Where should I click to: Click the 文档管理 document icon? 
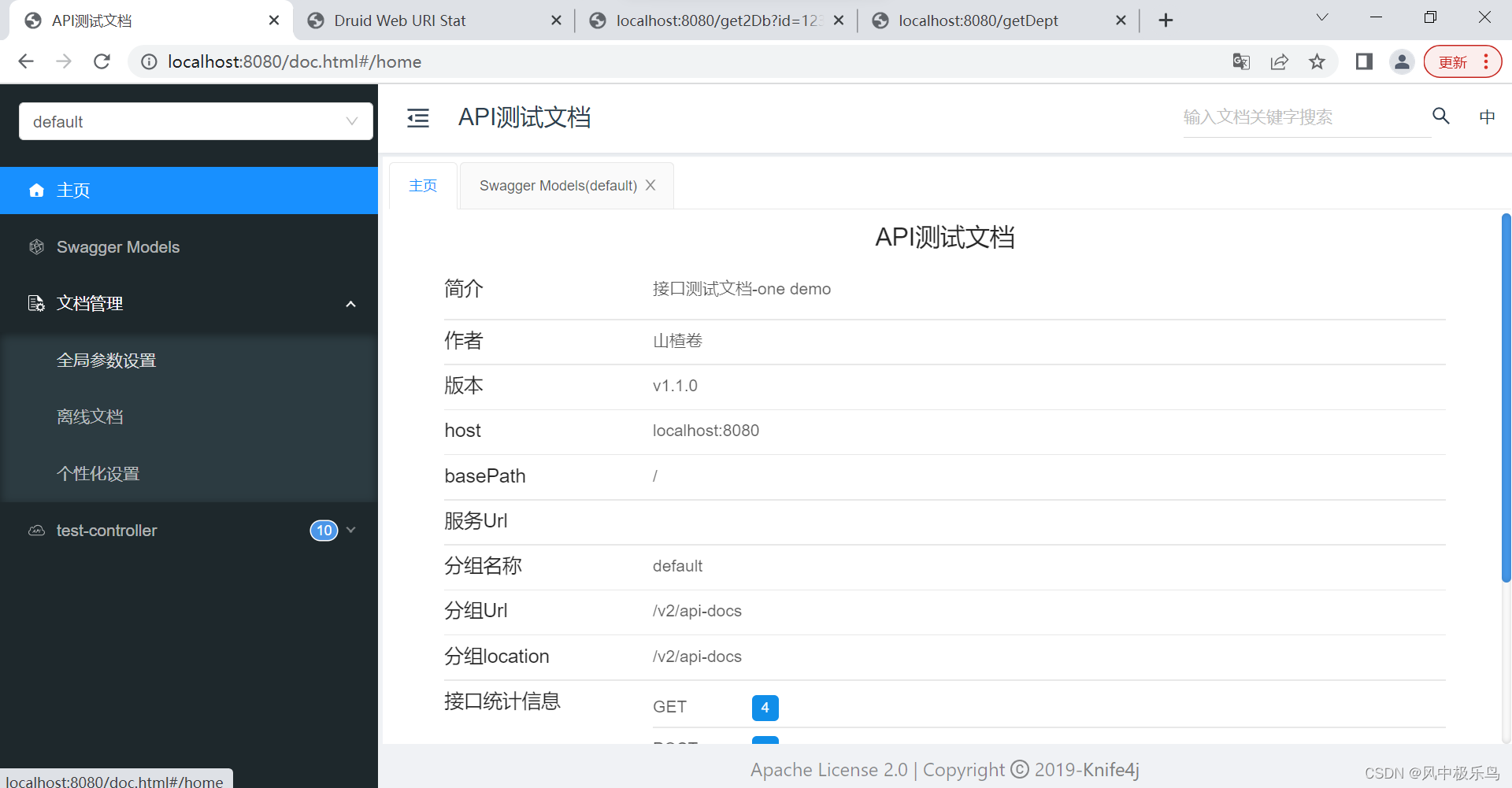pyautogui.click(x=36, y=304)
